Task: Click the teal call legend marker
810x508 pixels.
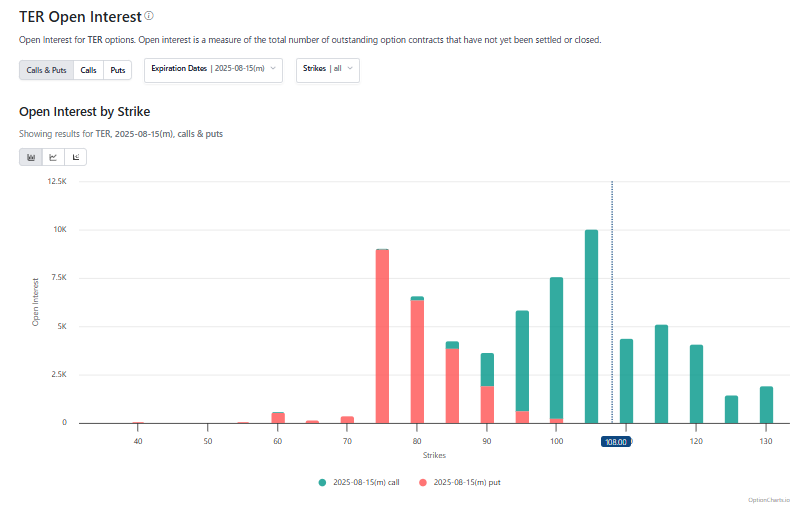Action: (322, 482)
